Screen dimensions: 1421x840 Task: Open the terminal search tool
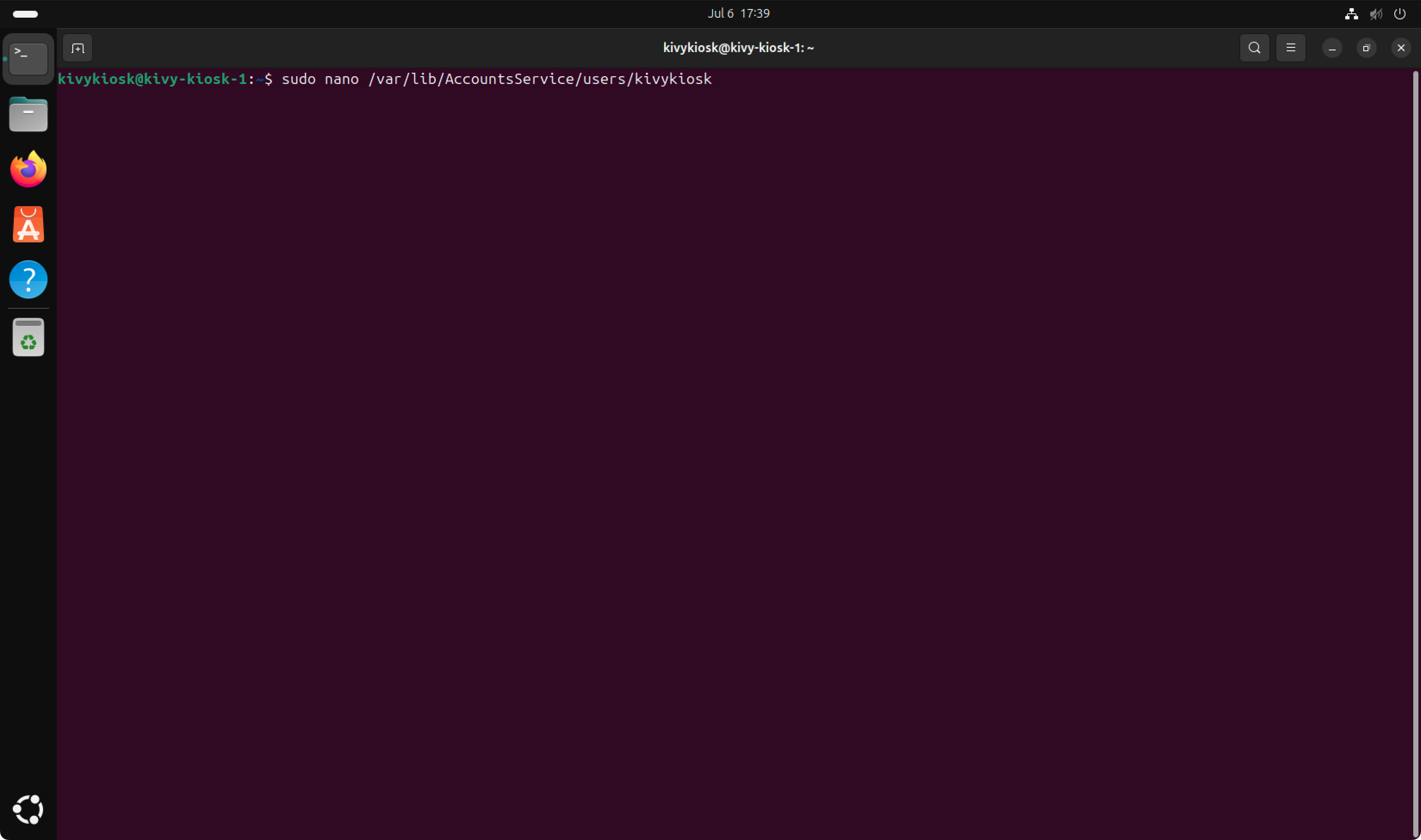coord(1254,48)
